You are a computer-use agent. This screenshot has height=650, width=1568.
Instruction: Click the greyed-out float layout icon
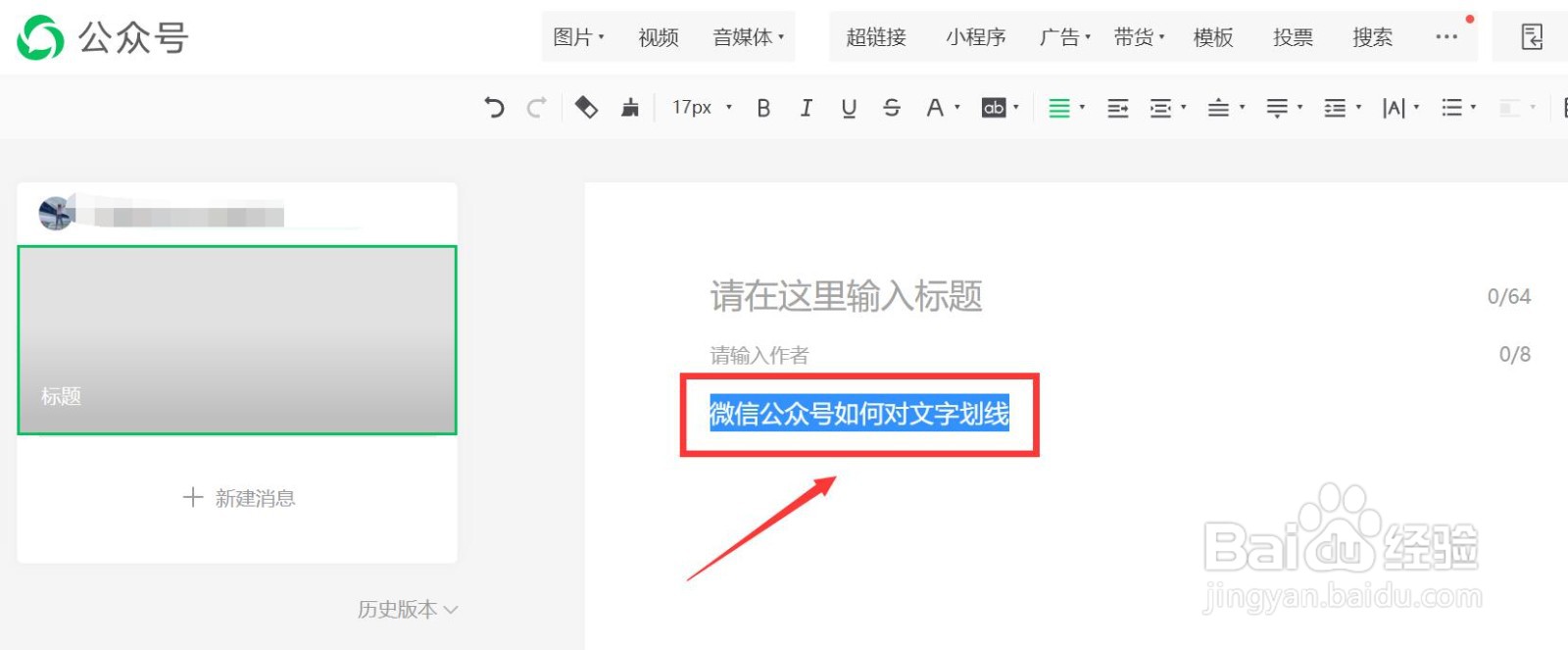pyautogui.click(x=1510, y=108)
